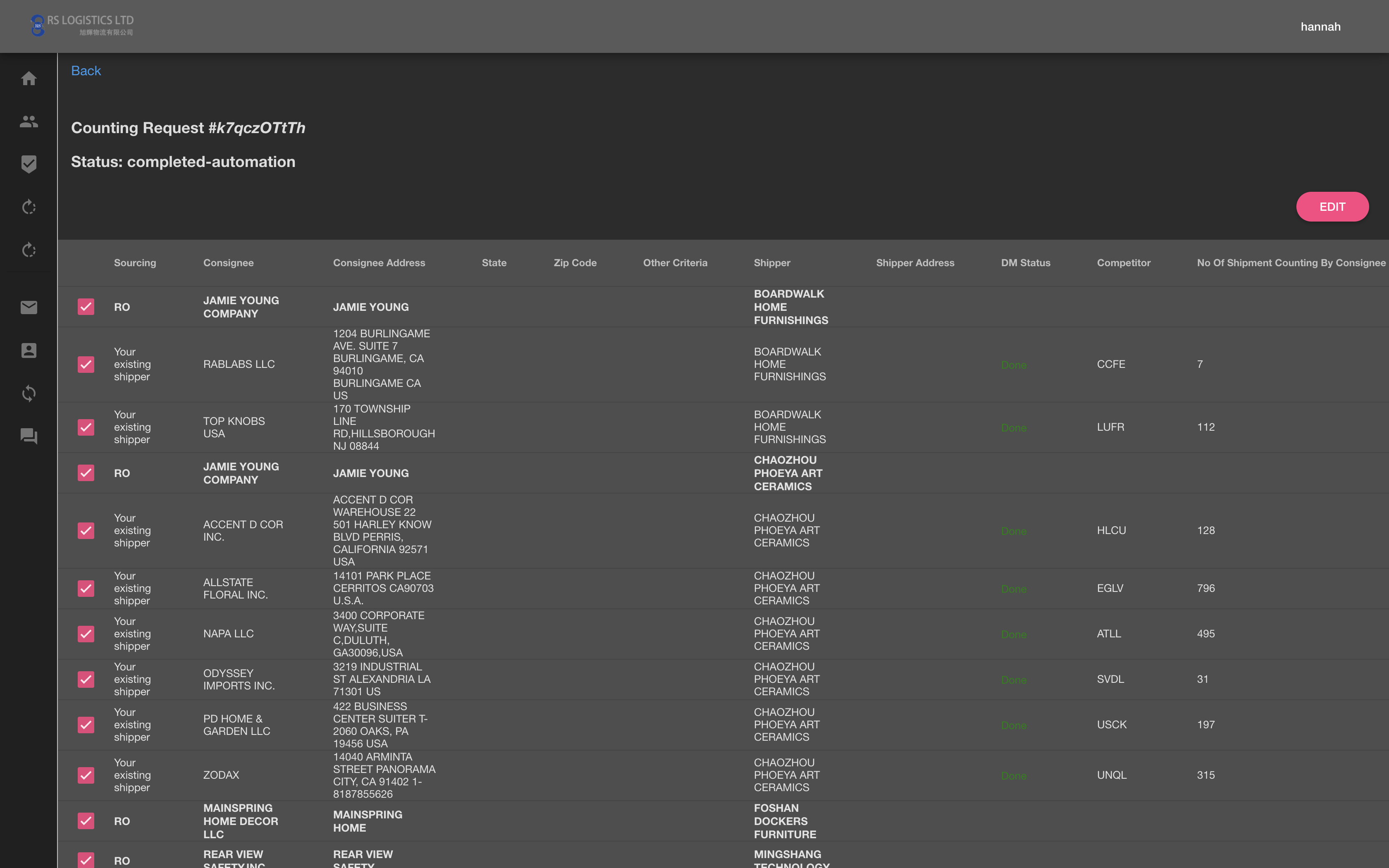The image size is (1389, 868).
Task: Uncheck first JAMIE YOUNG COMPANY / Boardwalk row
Action: pyautogui.click(x=86, y=307)
